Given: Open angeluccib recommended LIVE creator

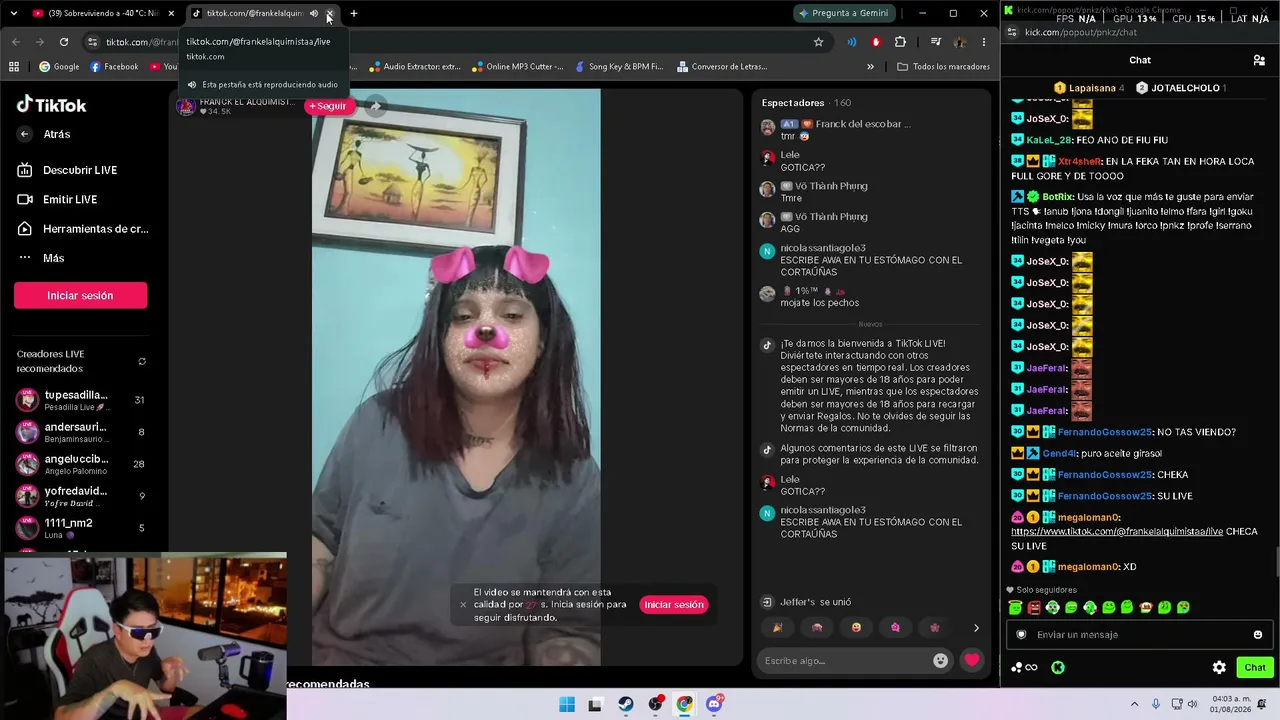Looking at the screenshot, I should coord(80,464).
